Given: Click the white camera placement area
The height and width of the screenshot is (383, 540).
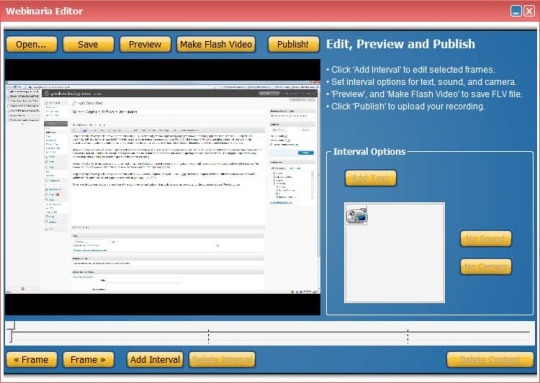Looking at the screenshot, I should (x=395, y=253).
